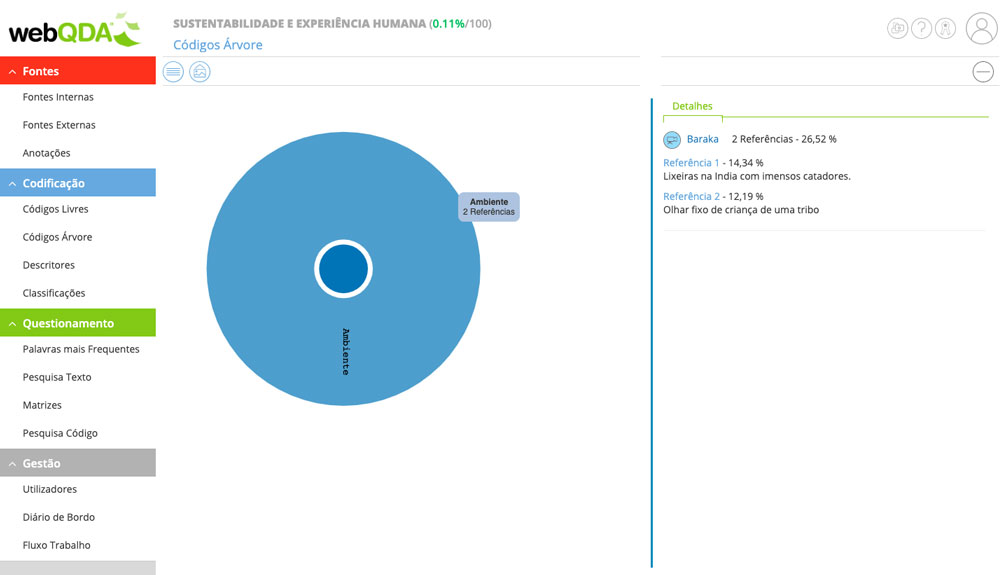Open Fontes Externas
The image size is (1006, 575).
(59, 125)
